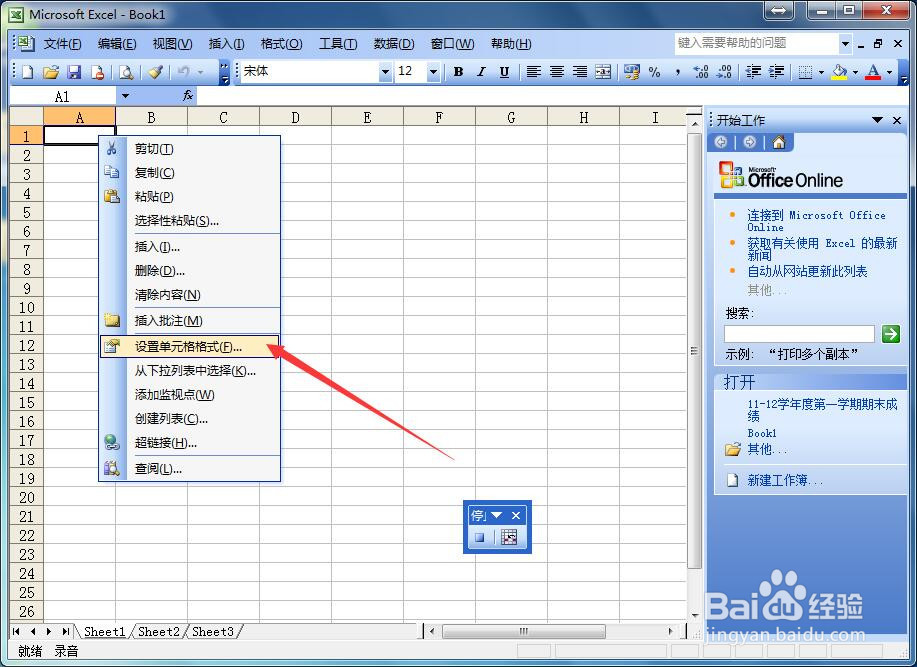This screenshot has width=917, height=667.
Task: Choose 复制(C) in the context menu
Action: [x=189, y=172]
